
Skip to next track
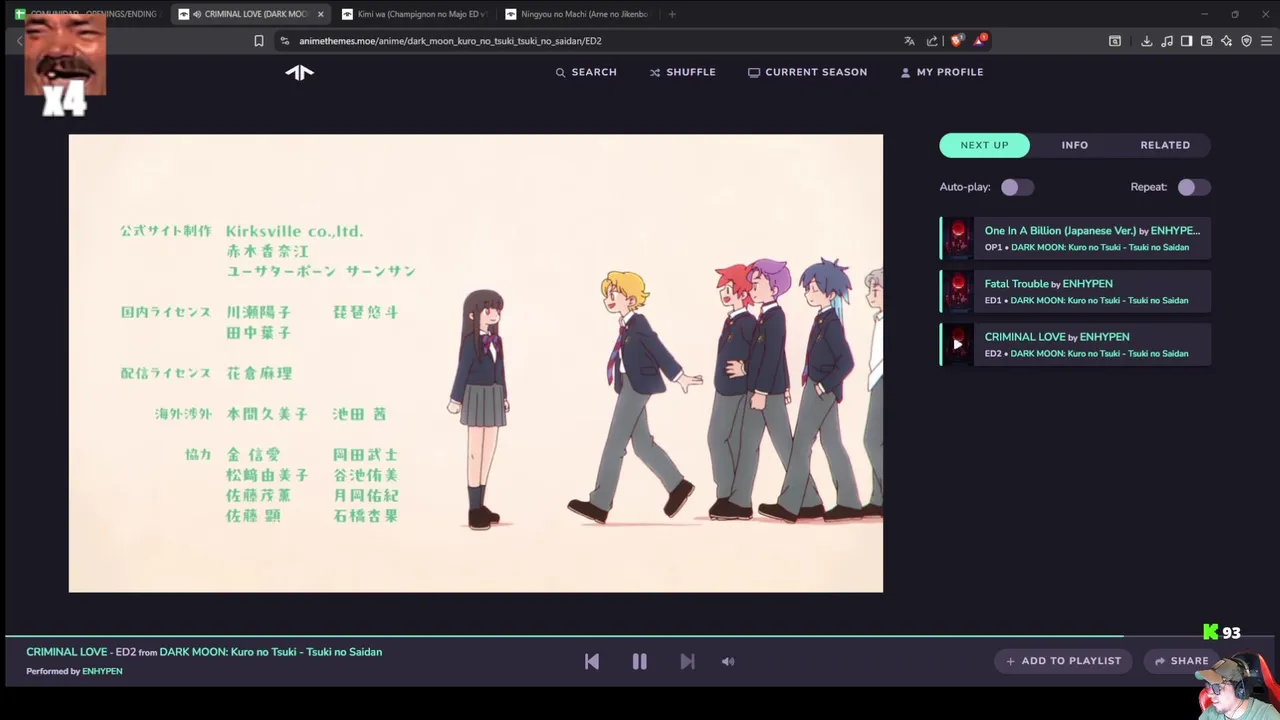(687, 661)
